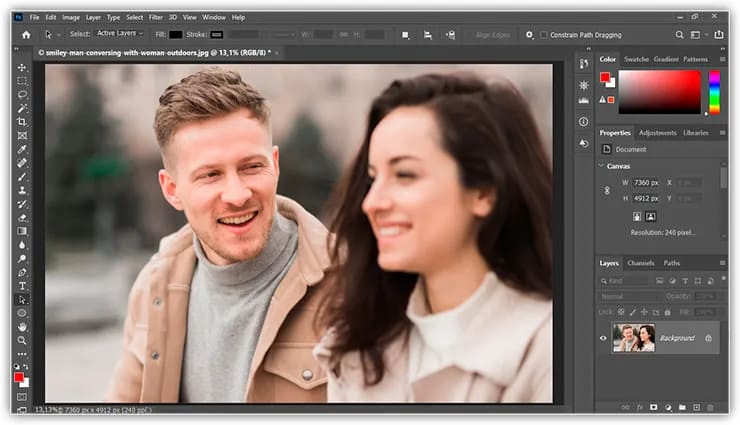Image resolution: width=740 pixels, height=425 pixels.
Task: Select the Healing Brush tool
Action: tap(22, 163)
